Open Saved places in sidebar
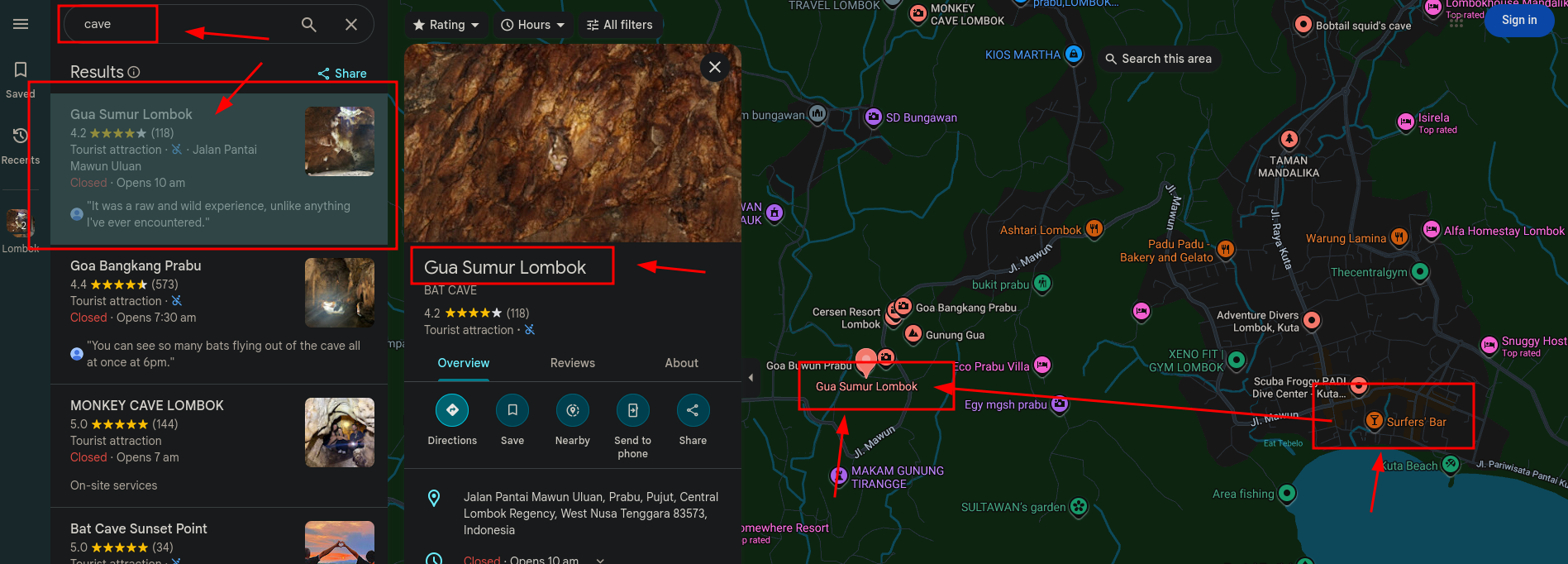Image resolution: width=1568 pixels, height=564 pixels. click(x=21, y=79)
